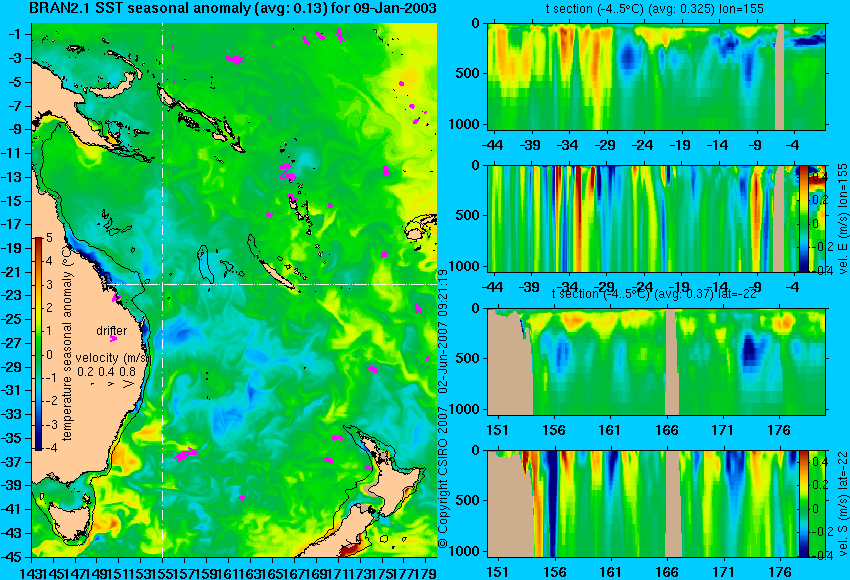Click the -45 latitude tick on the map
850x580 pixels.
click(12, 557)
